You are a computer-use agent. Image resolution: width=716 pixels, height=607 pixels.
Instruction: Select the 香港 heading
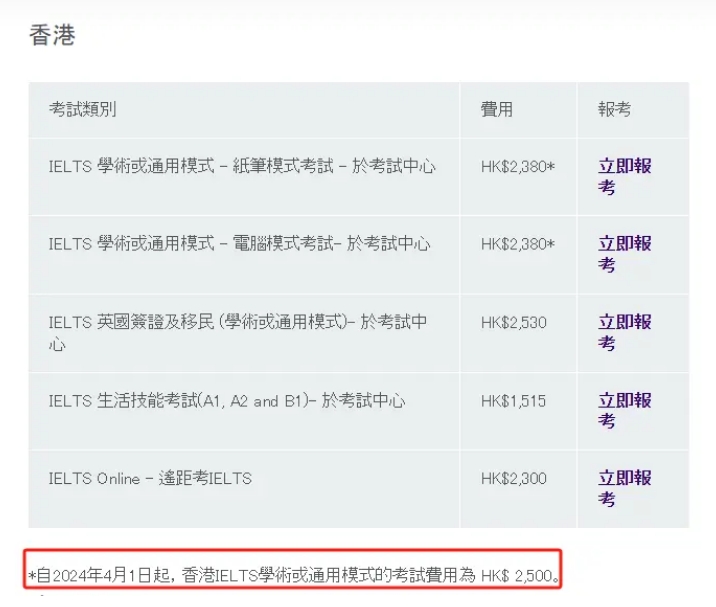52,35
